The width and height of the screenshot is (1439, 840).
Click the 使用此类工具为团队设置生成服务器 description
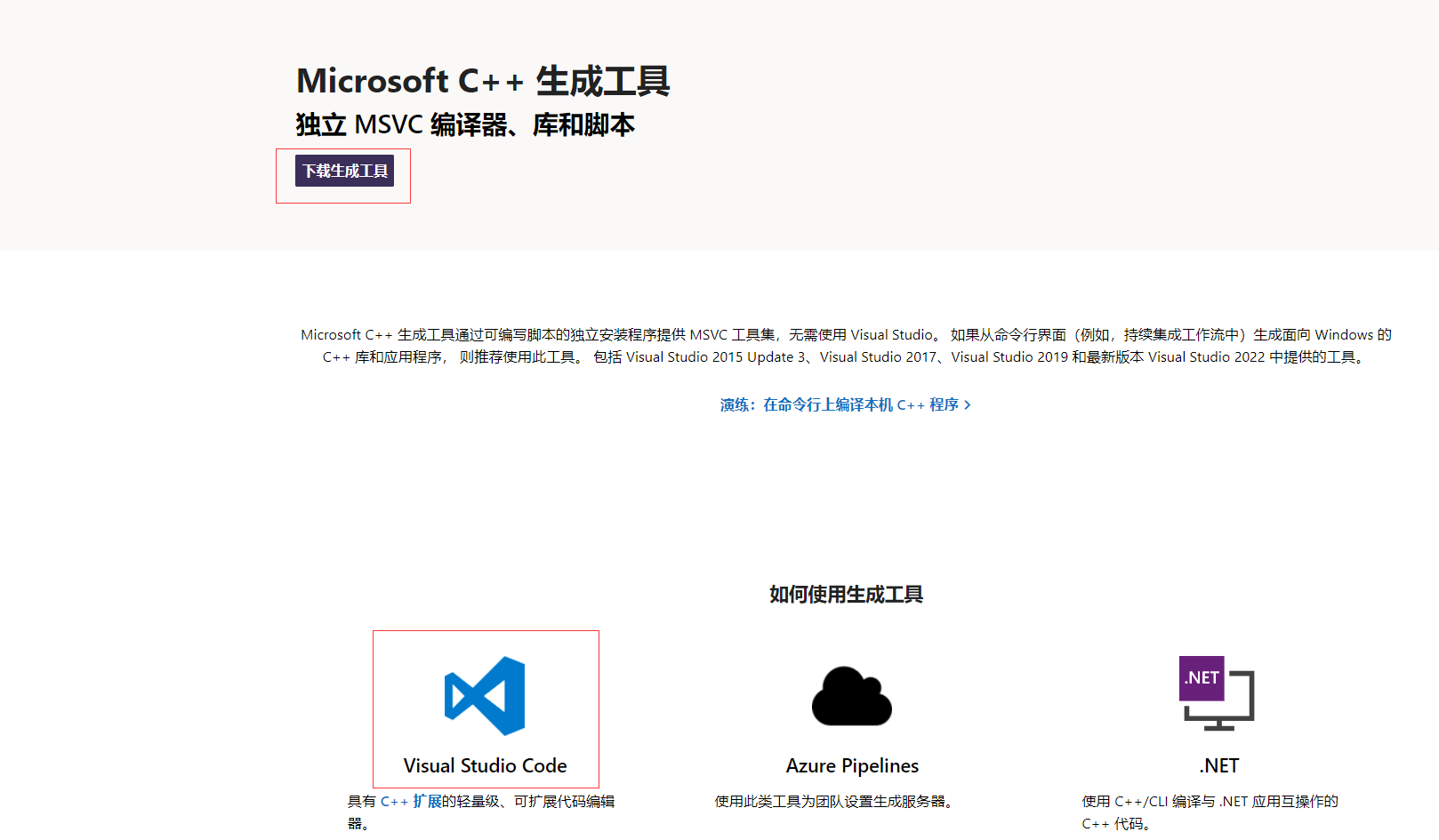837,801
